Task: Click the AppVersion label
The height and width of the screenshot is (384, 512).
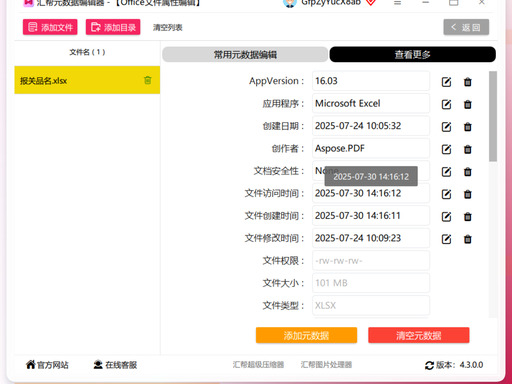Action: pyautogui.click(x=276, y=81)
